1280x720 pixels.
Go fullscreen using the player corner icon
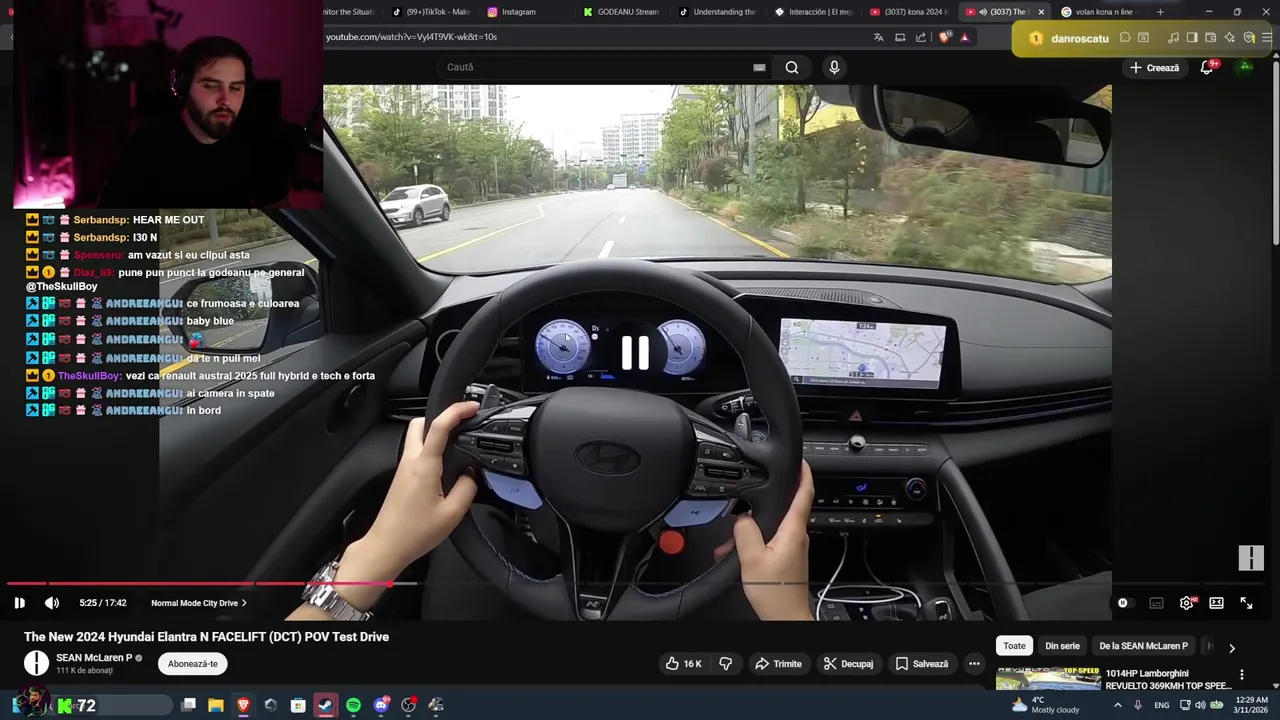(x=1247, y=603)
